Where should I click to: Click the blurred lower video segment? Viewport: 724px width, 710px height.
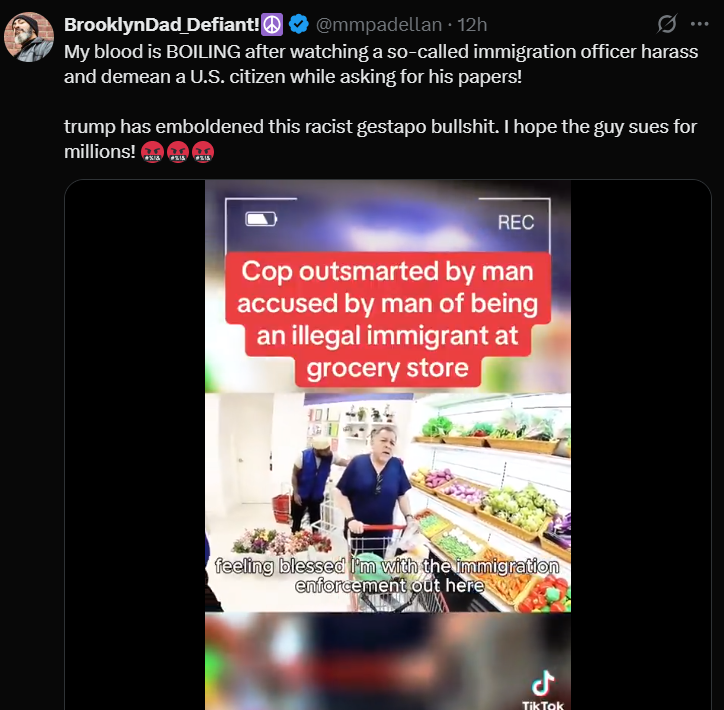coord(388,661)
